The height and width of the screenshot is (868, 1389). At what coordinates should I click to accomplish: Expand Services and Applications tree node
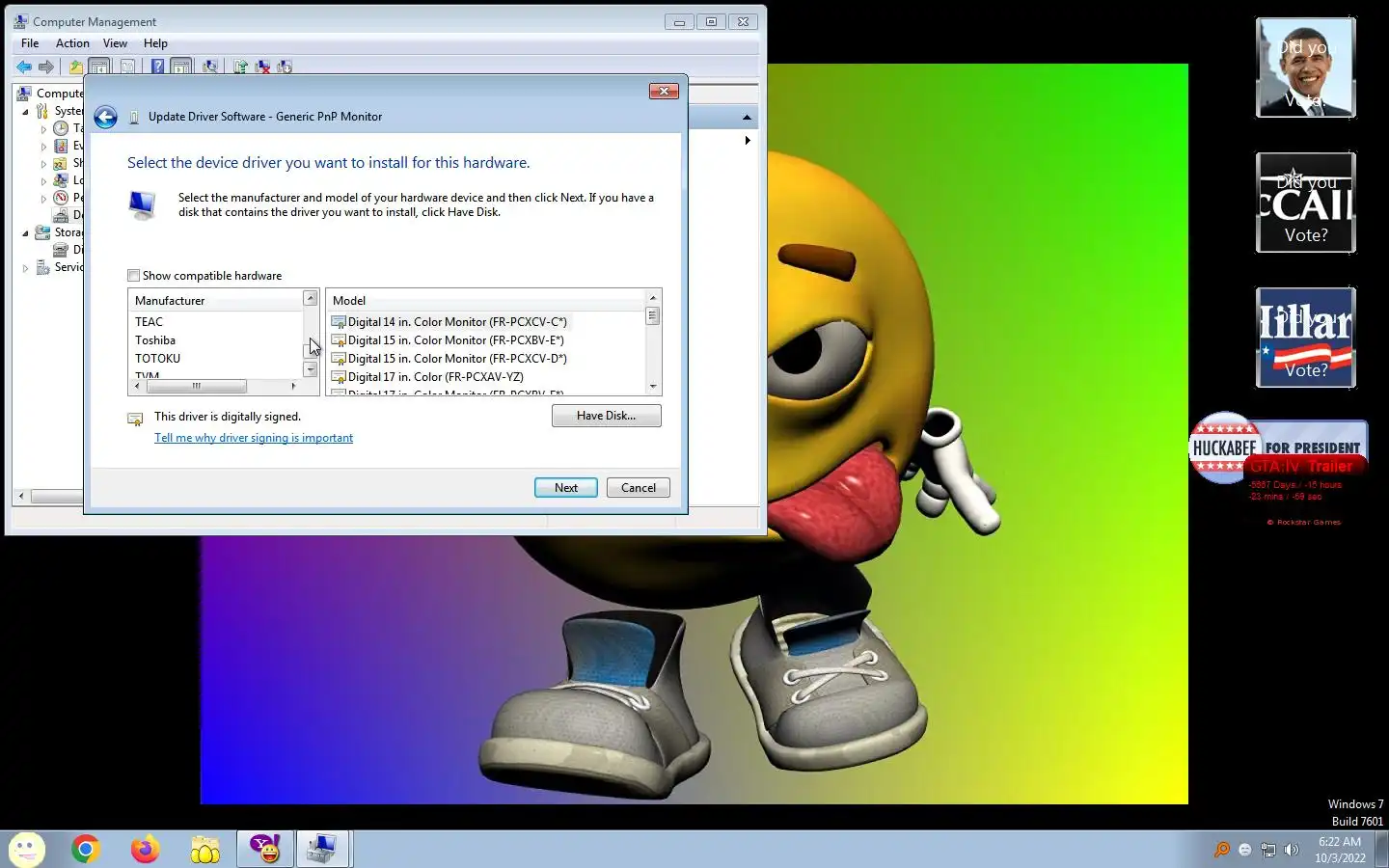pyautogui.click(x=26, y=267)
